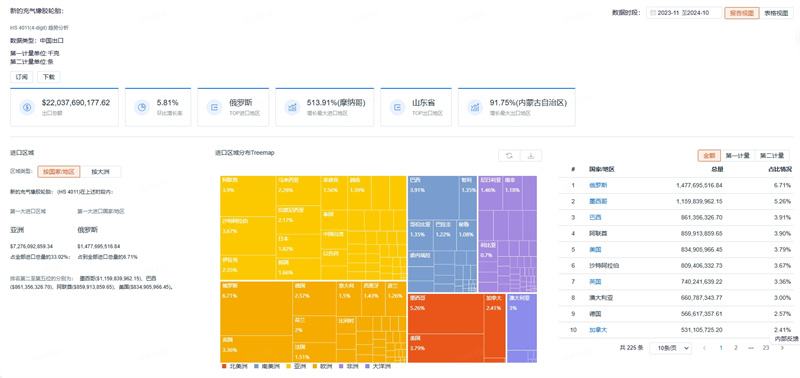Click the 日本 1.82% treemap block
This screenshot has height=378, width=800.
coord(298,246)
